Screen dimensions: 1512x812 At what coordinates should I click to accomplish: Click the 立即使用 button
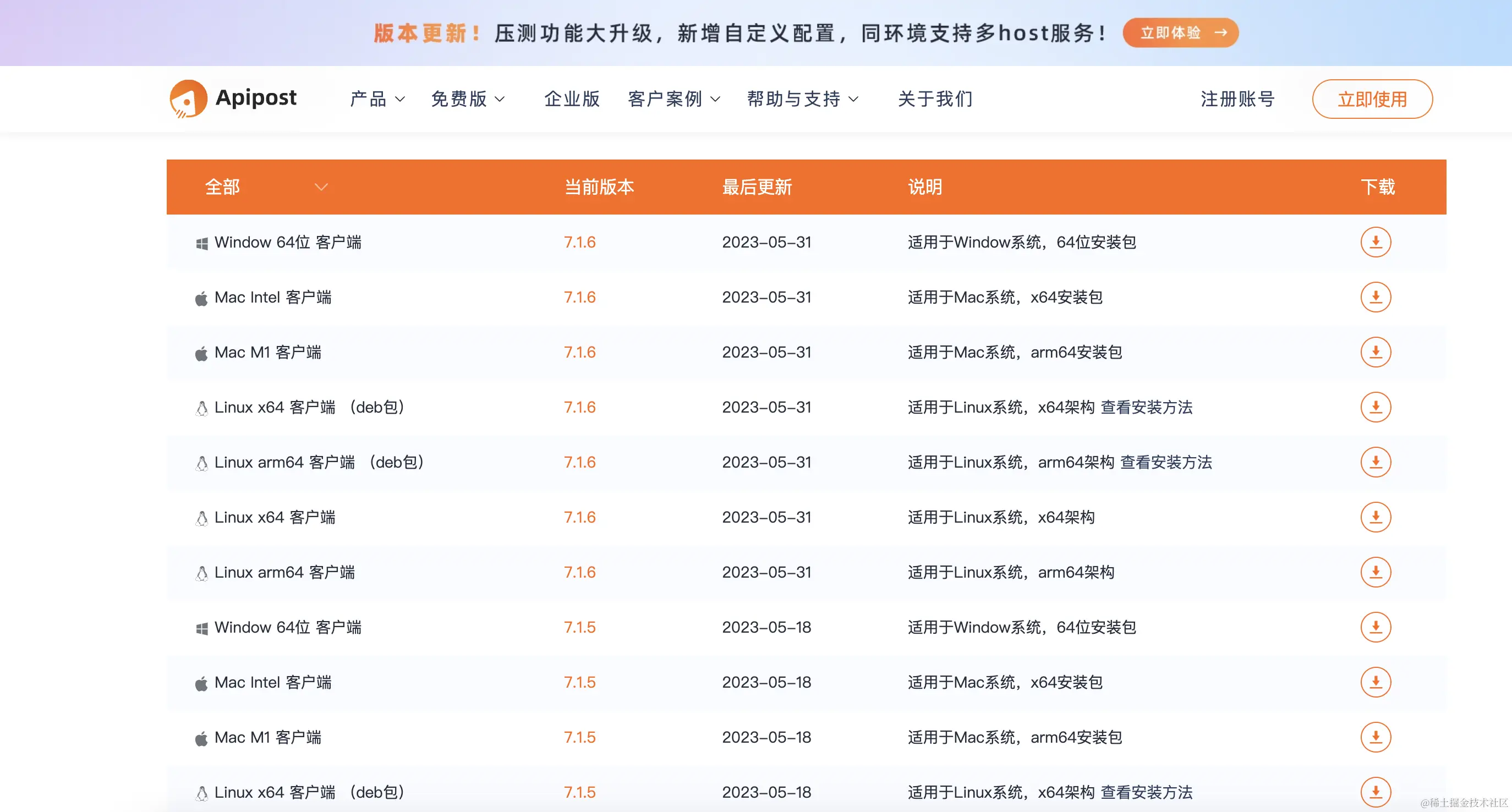(1372, 99)
